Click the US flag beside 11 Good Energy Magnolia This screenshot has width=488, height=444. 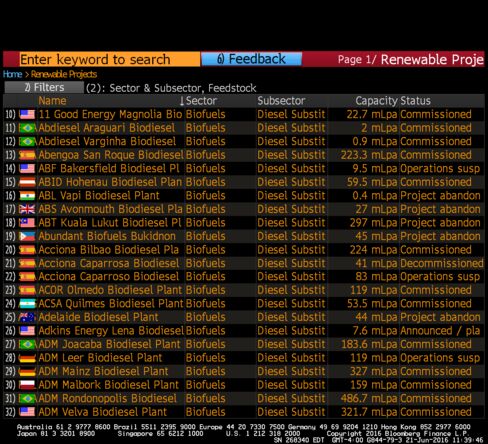27,115
